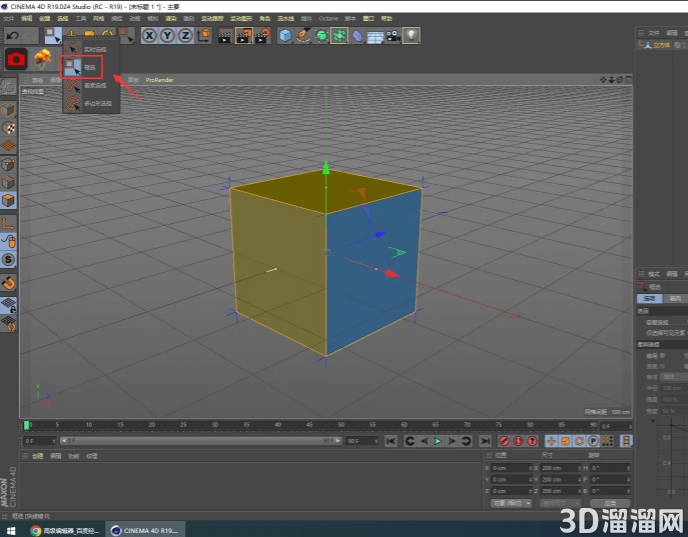The height and width of the screenshot is (537, 688).
Task: Click the Floor environment grid icon
Action: click(375, 36)
